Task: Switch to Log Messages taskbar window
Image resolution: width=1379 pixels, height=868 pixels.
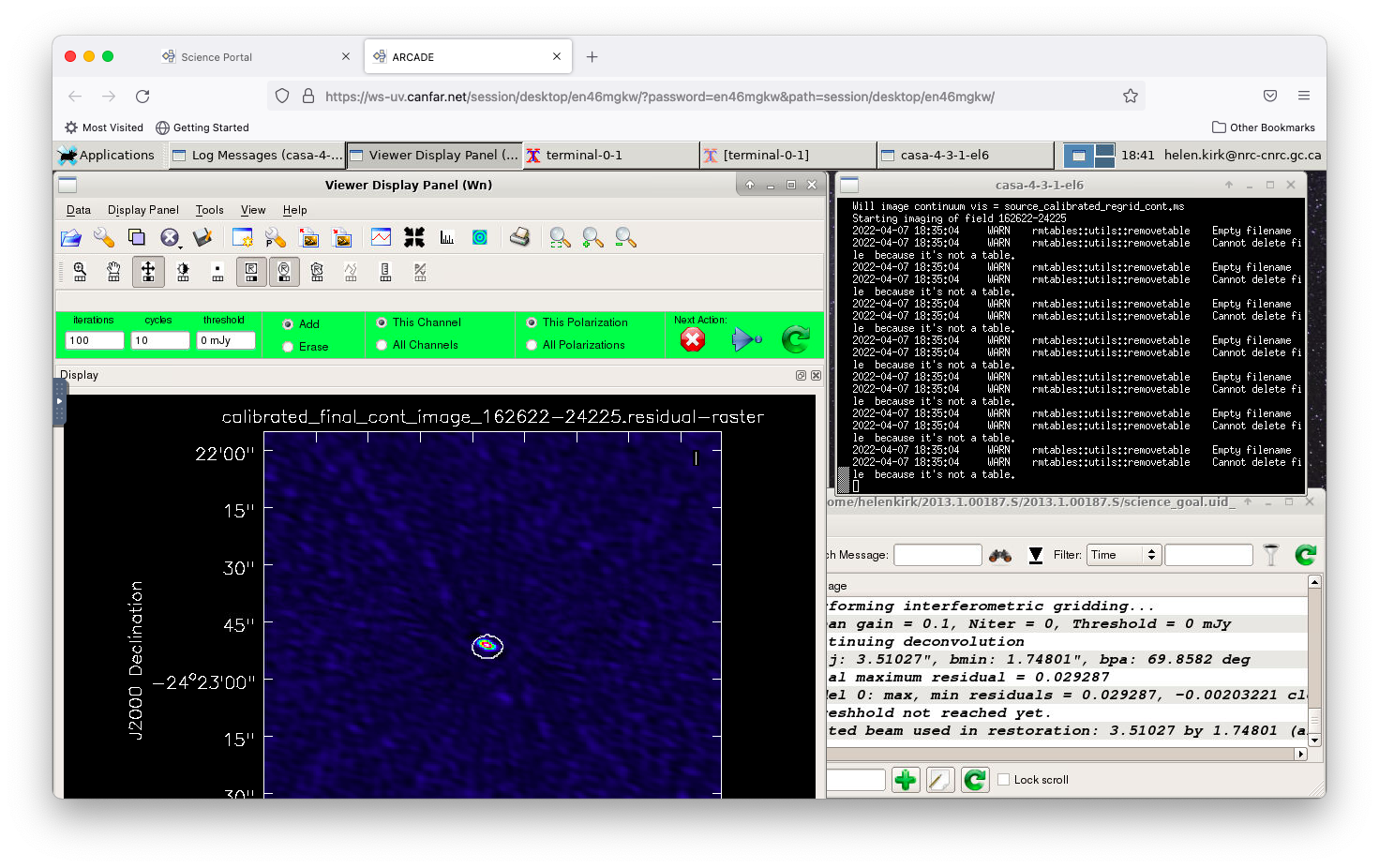Action: pyautogui.click(x=257, y=156)
